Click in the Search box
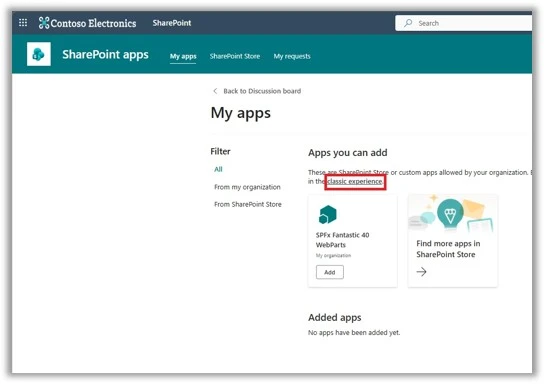 [464, 23]
